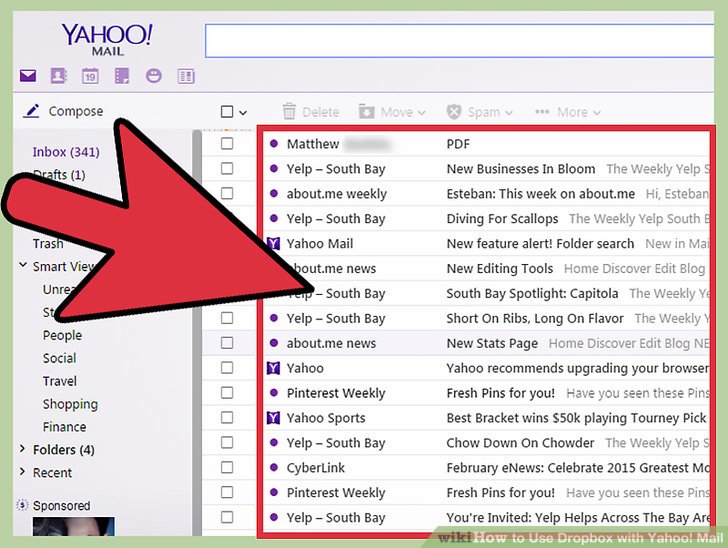The image size is (728, 548).
Task: Select People smart view
Action: click(x=62, y=335)
